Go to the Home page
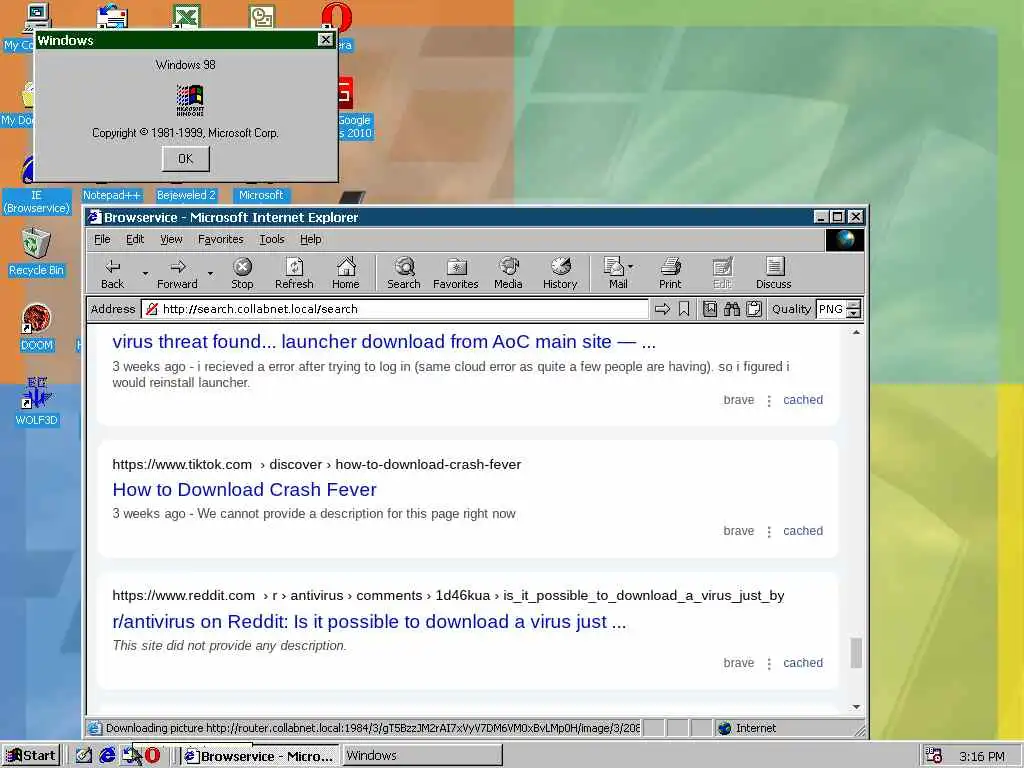 345,273
